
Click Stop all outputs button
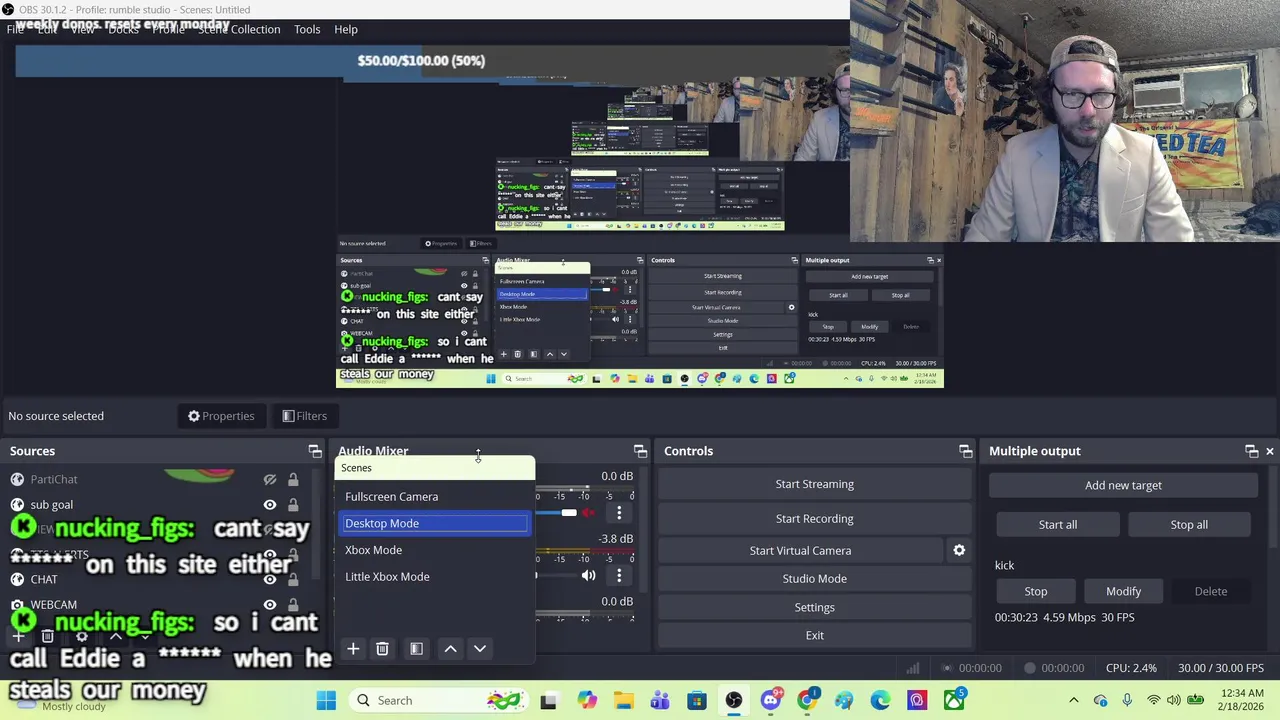1189,524
